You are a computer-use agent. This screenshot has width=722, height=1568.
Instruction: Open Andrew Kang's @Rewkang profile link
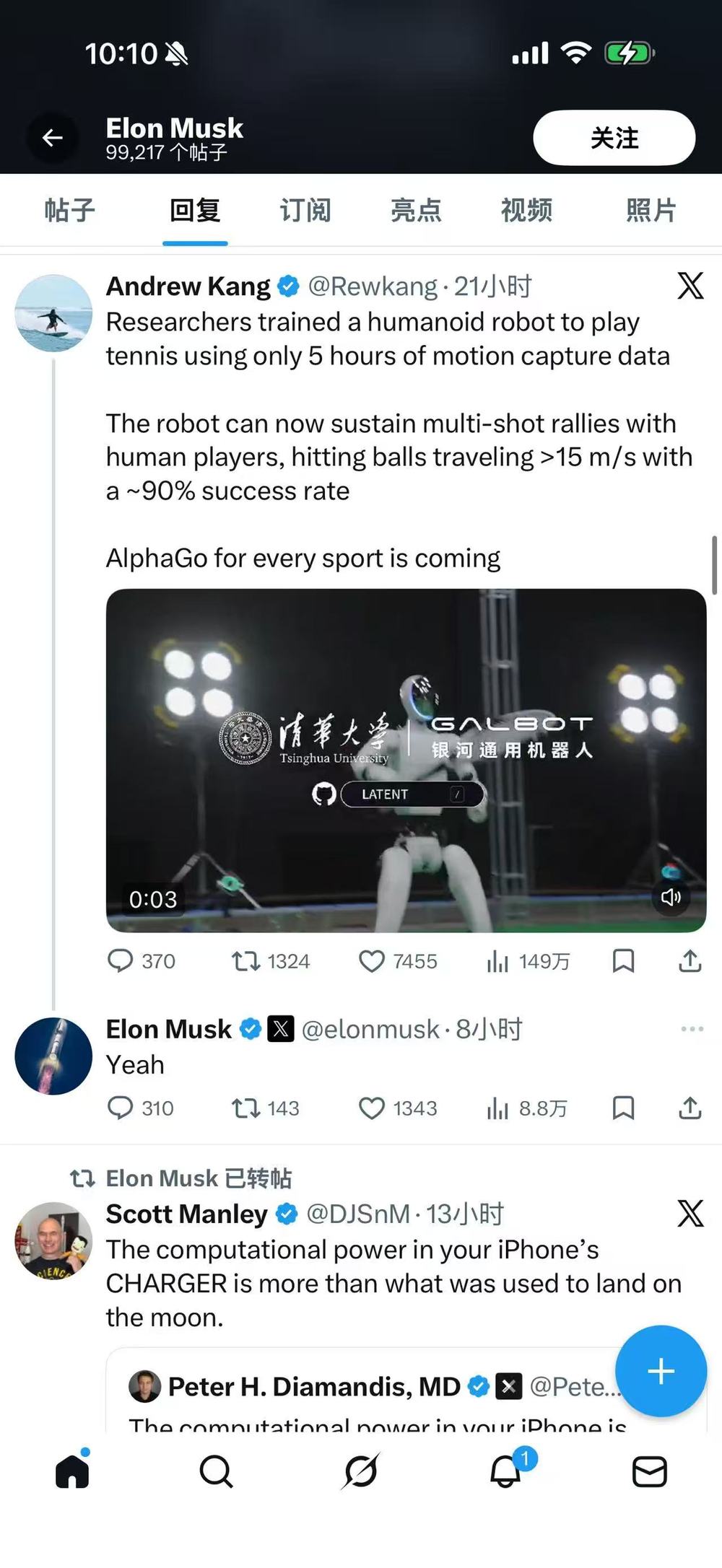[373, 286]
